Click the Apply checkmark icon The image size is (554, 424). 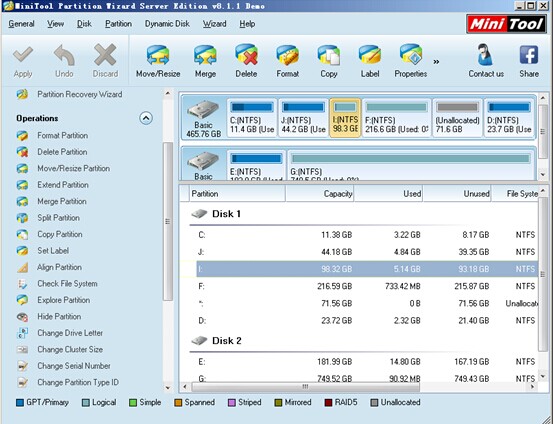pyautogui.click(x=23, y=55)
